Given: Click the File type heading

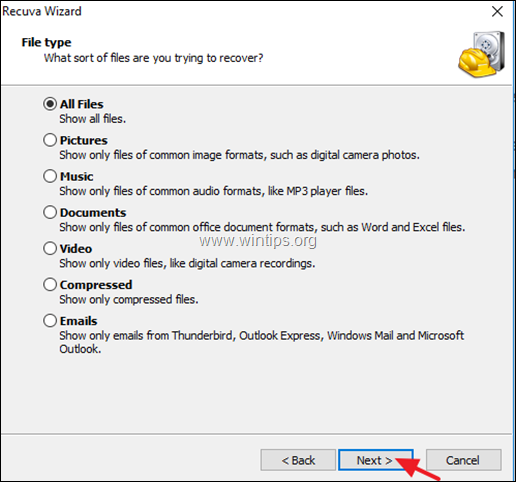Looking at the screenshot, I should point(46,42).
